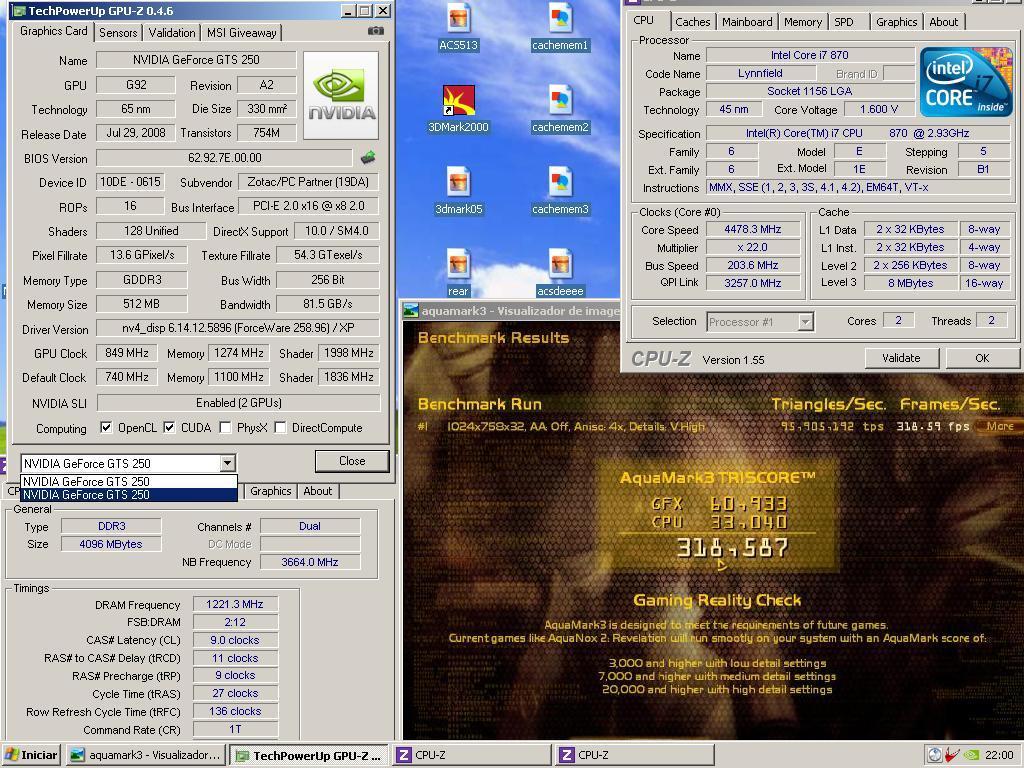The image size is (1024, 768).
Task: Toggle the CUDA checkbox
Action: tap(169, 428)
